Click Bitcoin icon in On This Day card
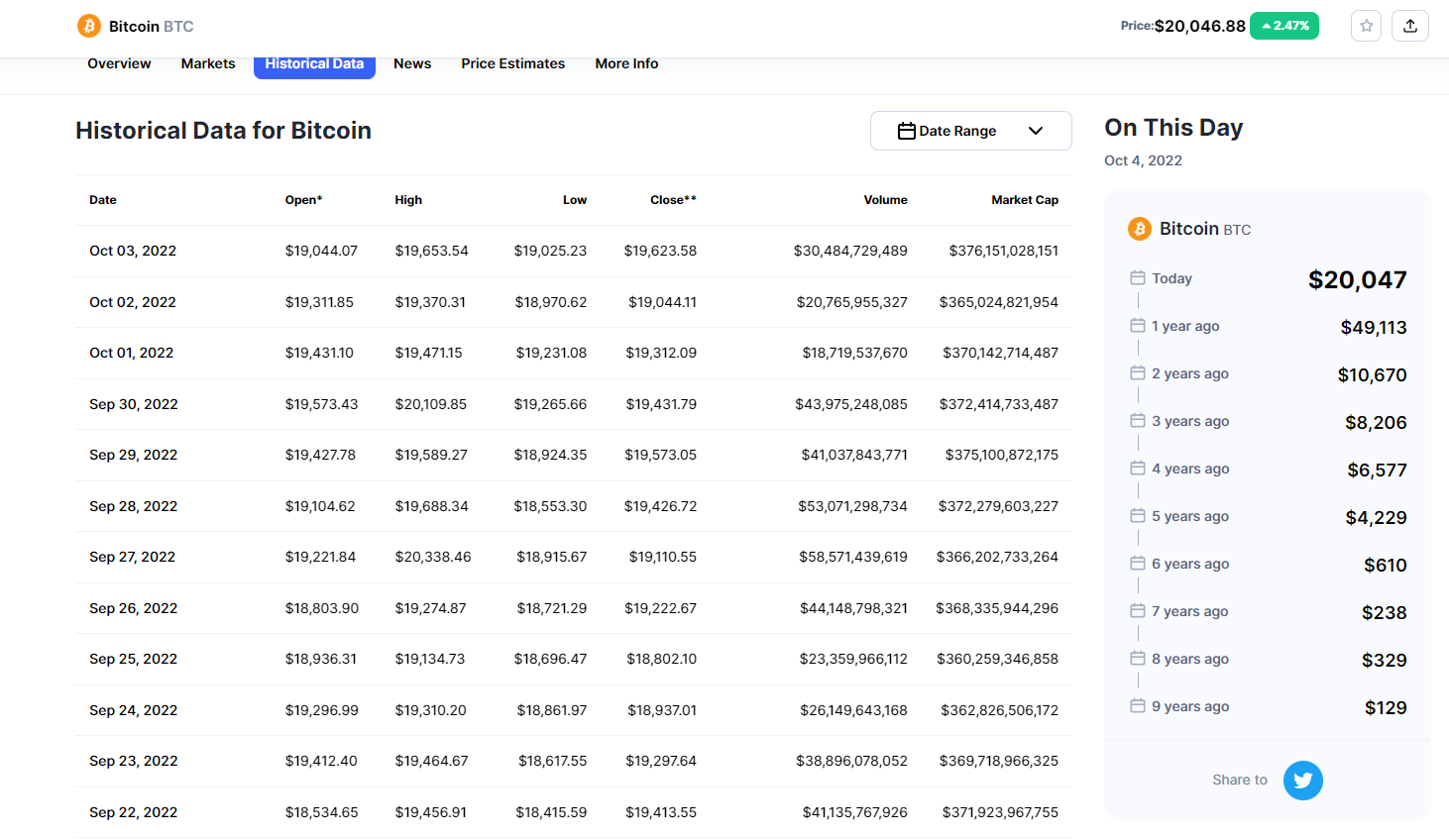The width and height of the screenshot is (1449, 840). 1139,229
